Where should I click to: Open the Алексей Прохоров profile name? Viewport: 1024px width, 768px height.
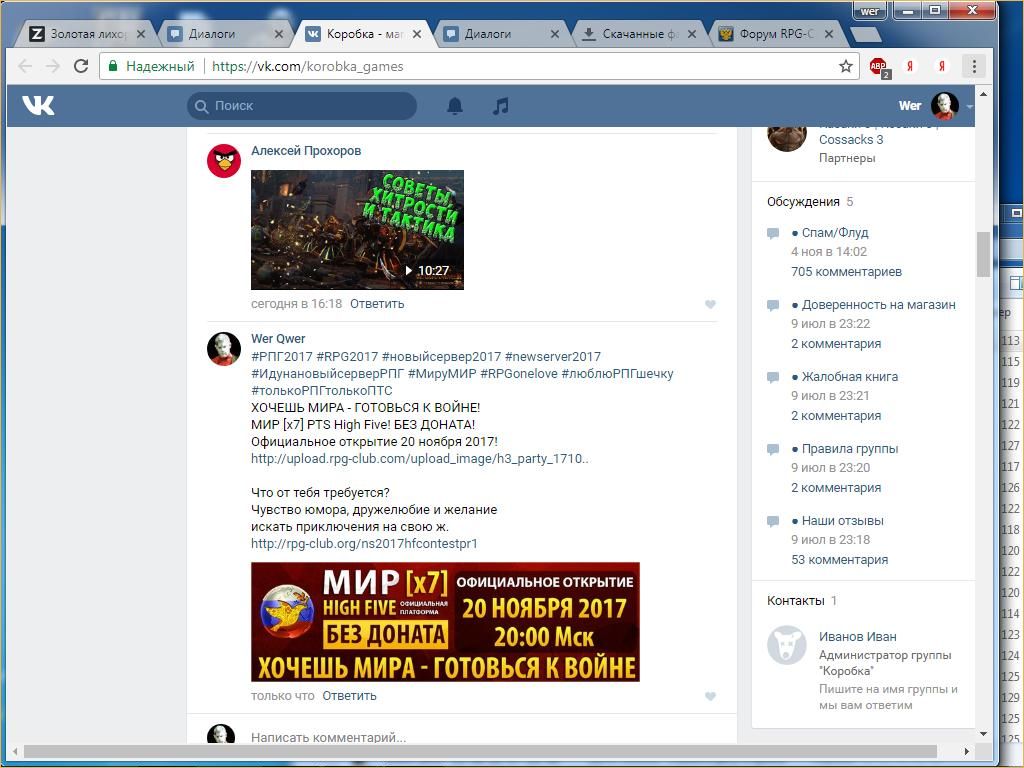point(306,151)
